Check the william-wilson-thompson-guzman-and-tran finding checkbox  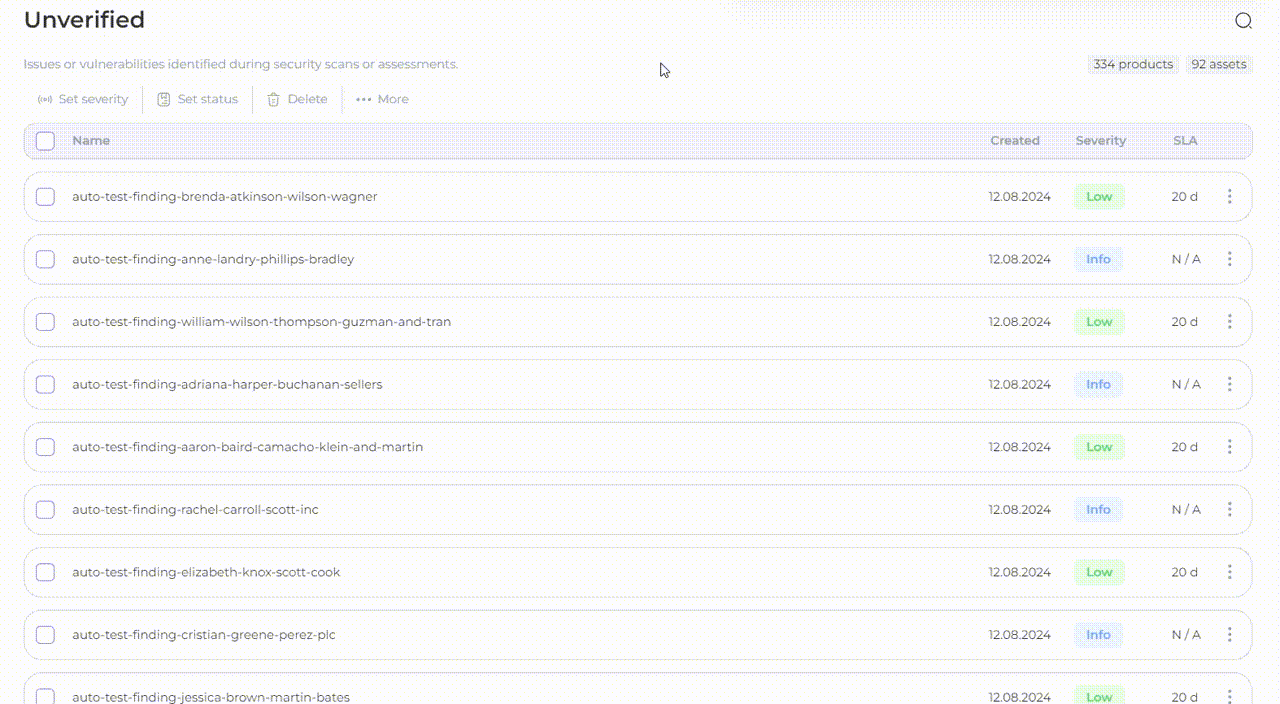click(45, 322)
